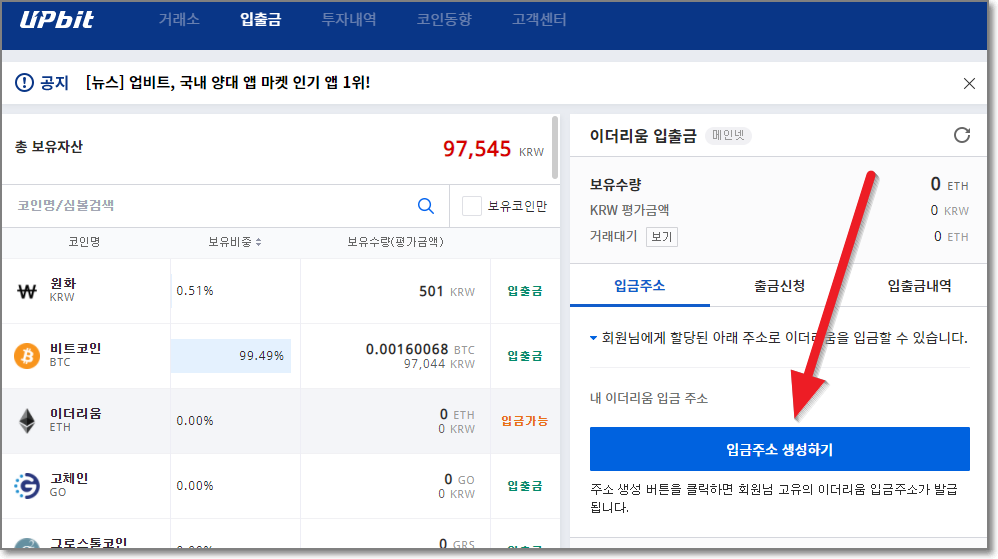Click the 99.49% holding ratio bar
The height and width of the screenshot is (559, 998).
pos(230,356)
